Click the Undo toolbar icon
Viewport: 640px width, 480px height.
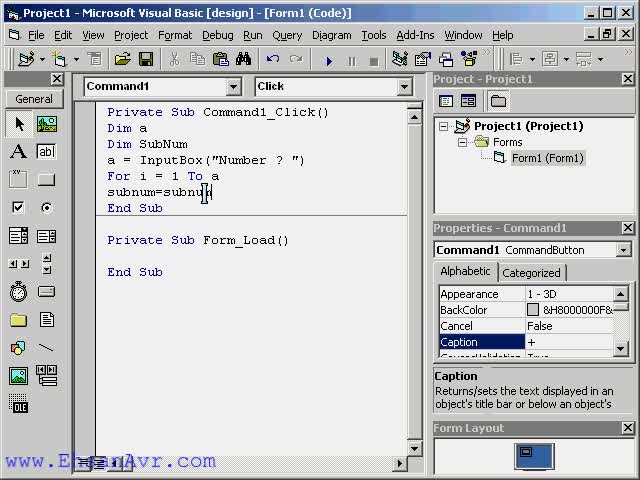[273, 60]
